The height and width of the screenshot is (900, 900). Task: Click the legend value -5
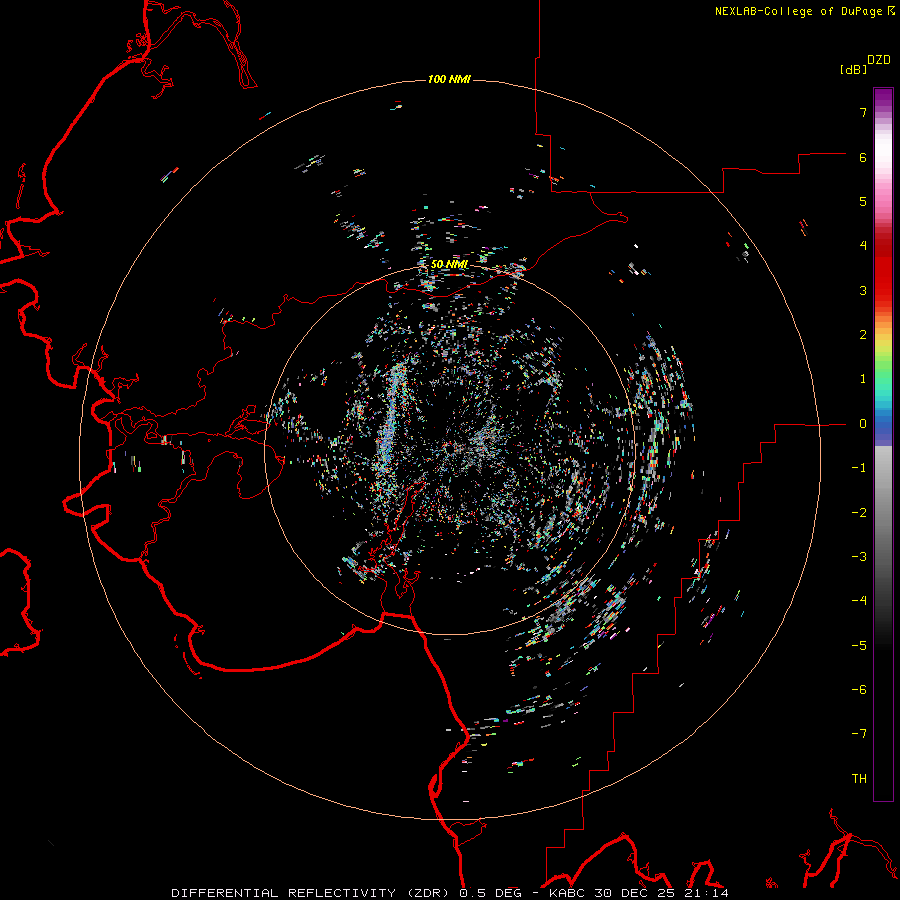tap(859, 646)
